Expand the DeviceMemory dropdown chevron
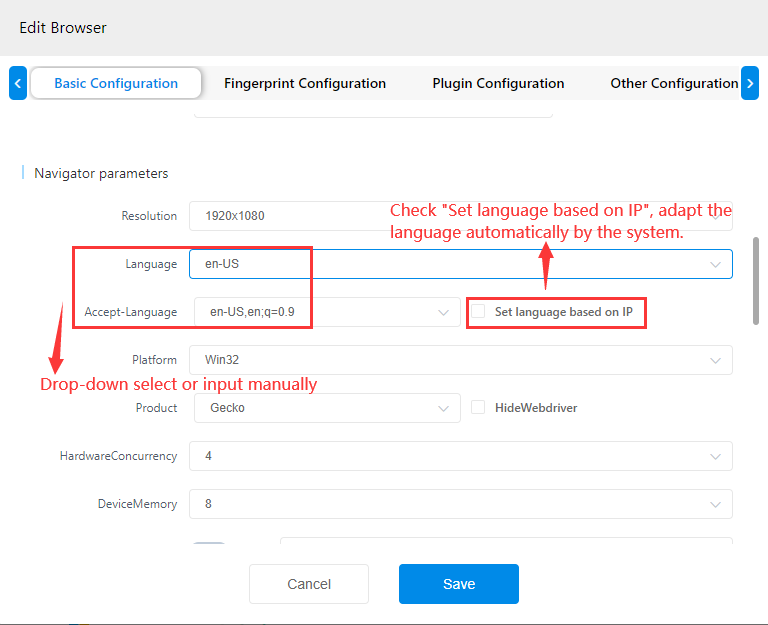 715,505
